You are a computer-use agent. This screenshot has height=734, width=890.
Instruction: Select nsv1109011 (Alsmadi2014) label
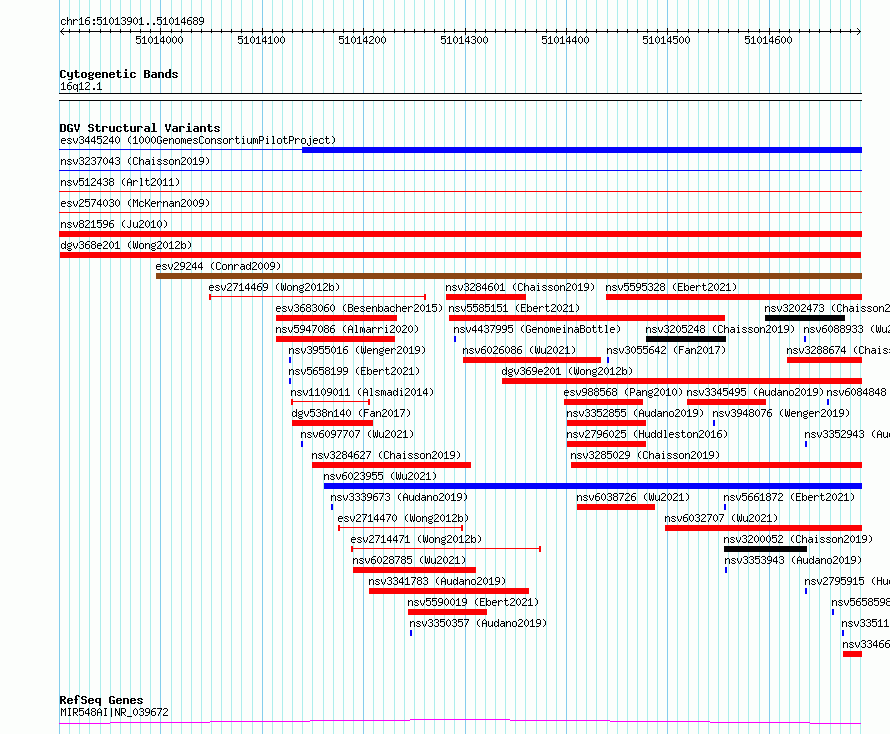(x=362, y=392)
